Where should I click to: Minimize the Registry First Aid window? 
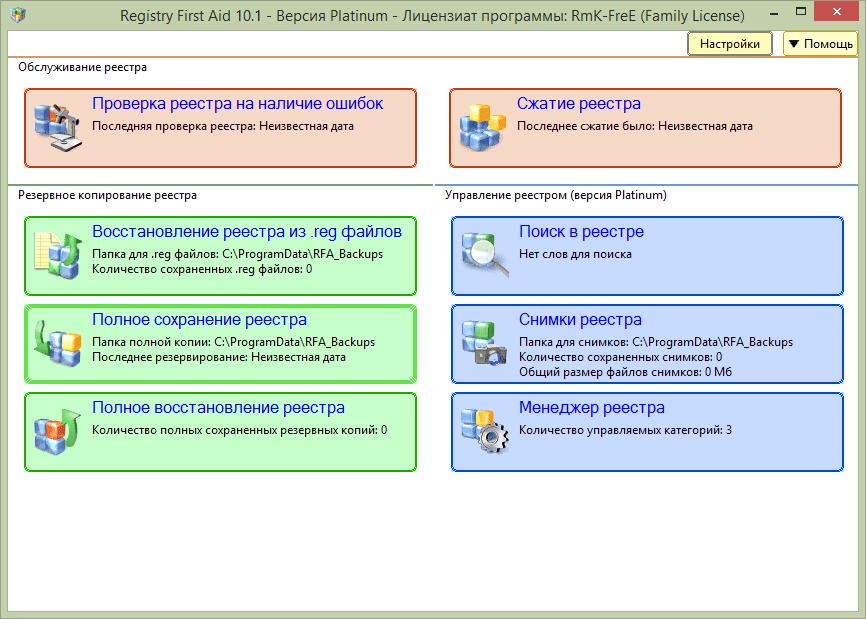[774, 13]
